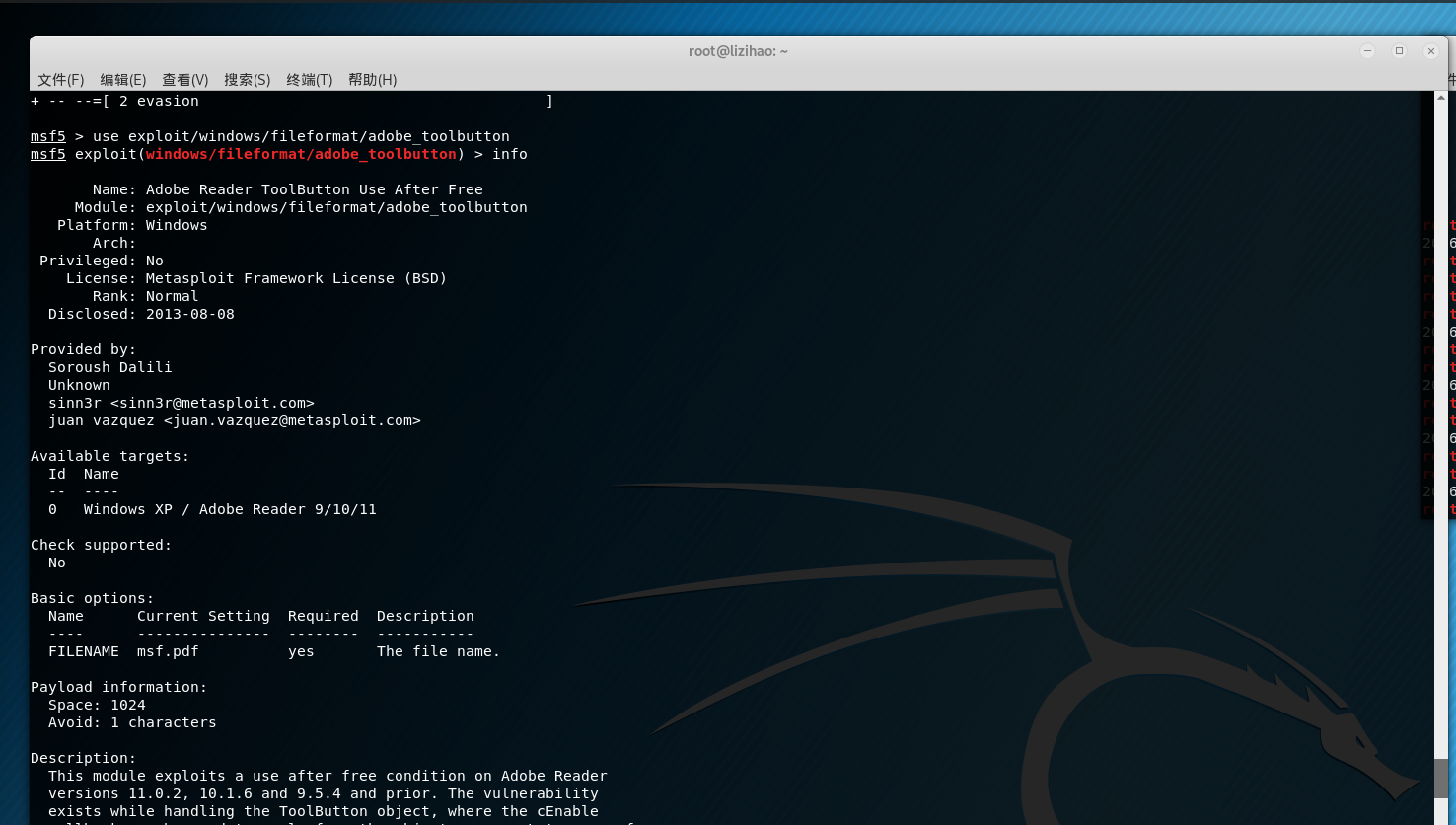Click 'Metasploit Framework License (BSD)' text
This screenshot has height=825, width=1456.
pos(296,278)
